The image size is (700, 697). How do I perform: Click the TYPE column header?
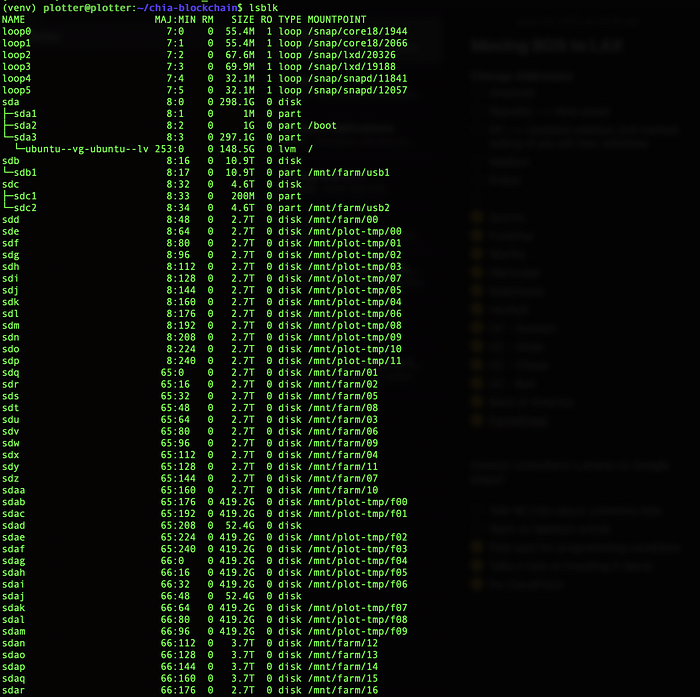(x=290, y=20)
